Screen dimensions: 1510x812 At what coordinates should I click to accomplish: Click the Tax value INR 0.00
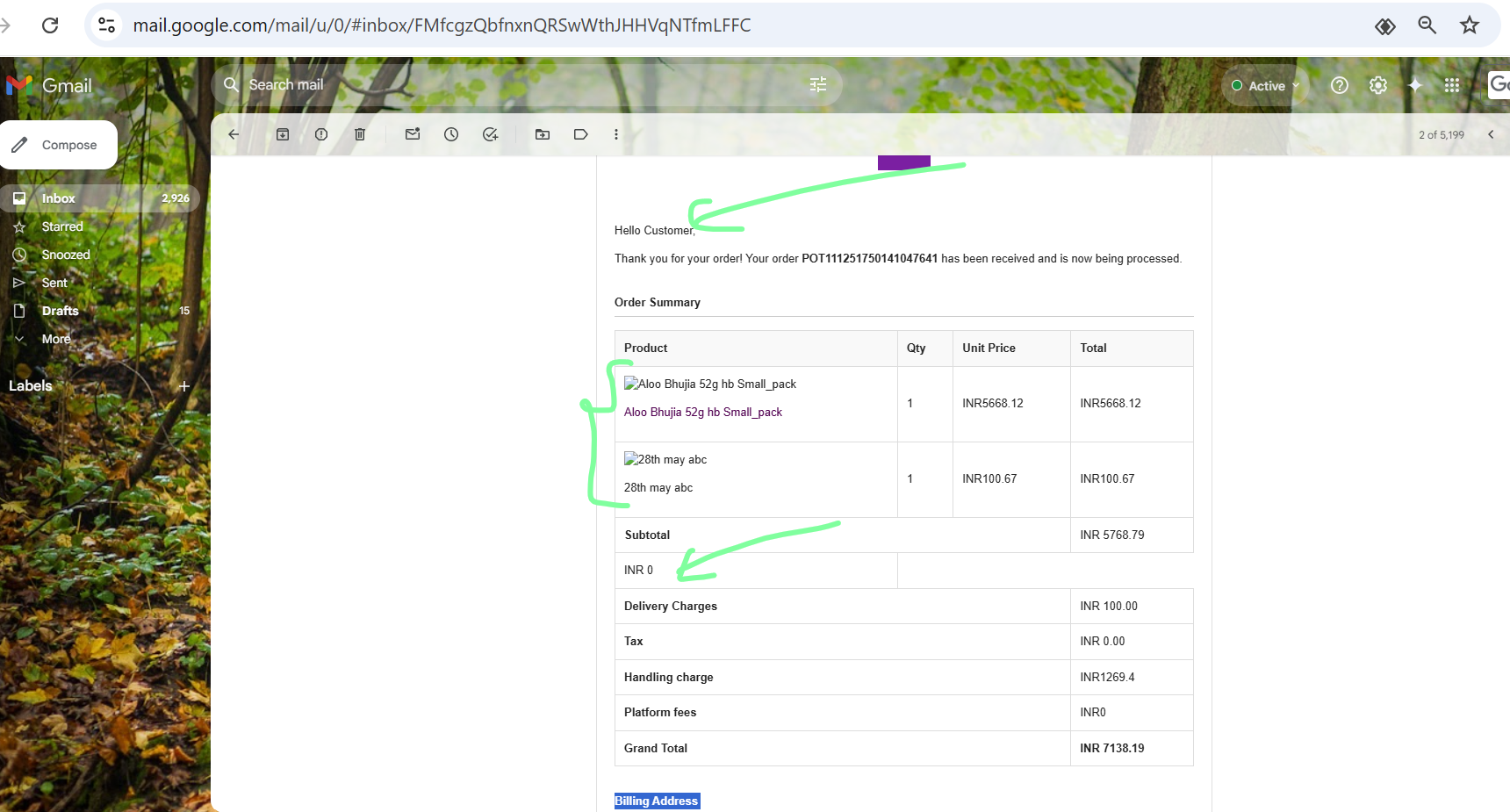(1103, 642)
